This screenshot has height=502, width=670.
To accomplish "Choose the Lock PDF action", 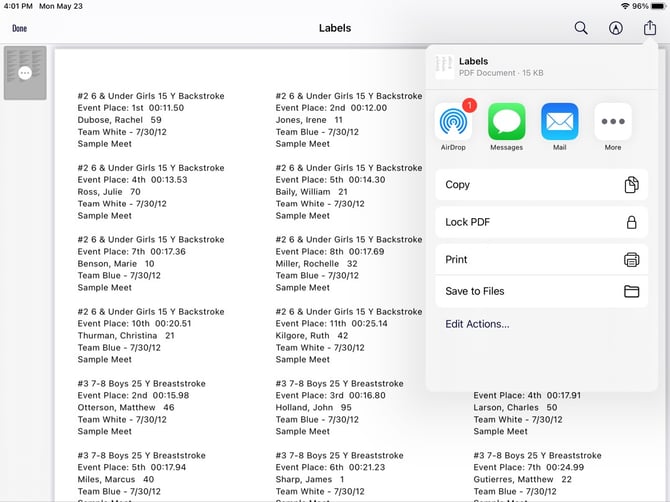I will 467,222.
